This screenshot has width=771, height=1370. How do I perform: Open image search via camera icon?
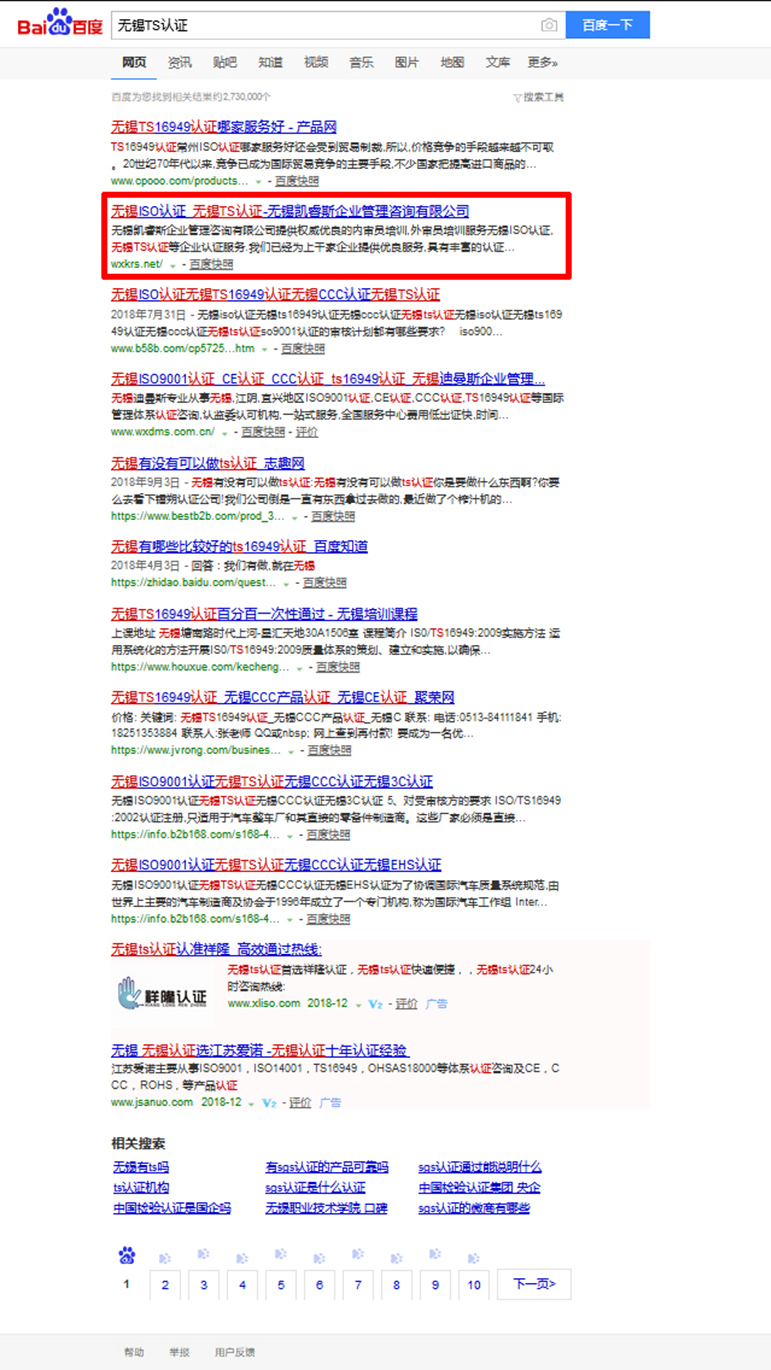click(549, 25)
